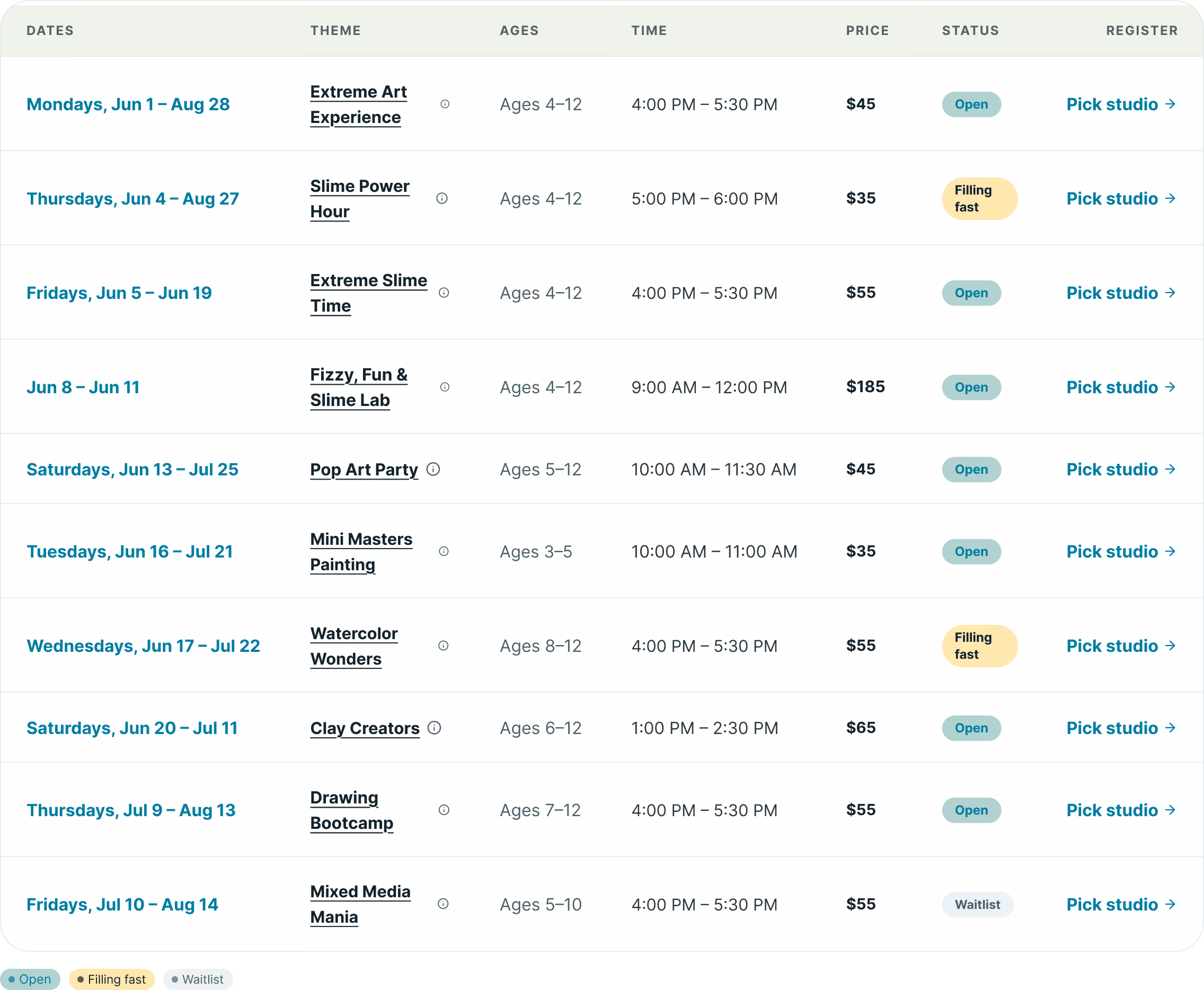The width and height of the screenshot is (1204, 990).
Task: Click the Open legend chip below the table
Action: point(30,979)
